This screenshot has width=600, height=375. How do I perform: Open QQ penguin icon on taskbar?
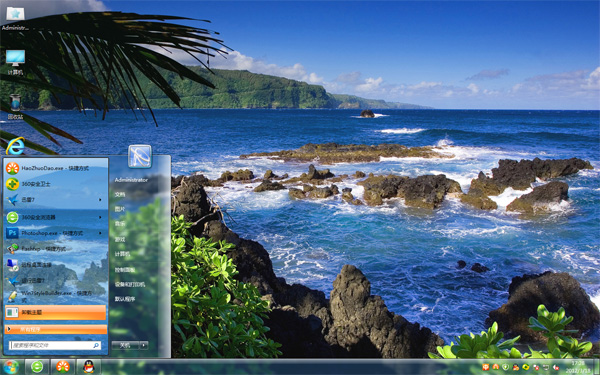coord(89,367)
